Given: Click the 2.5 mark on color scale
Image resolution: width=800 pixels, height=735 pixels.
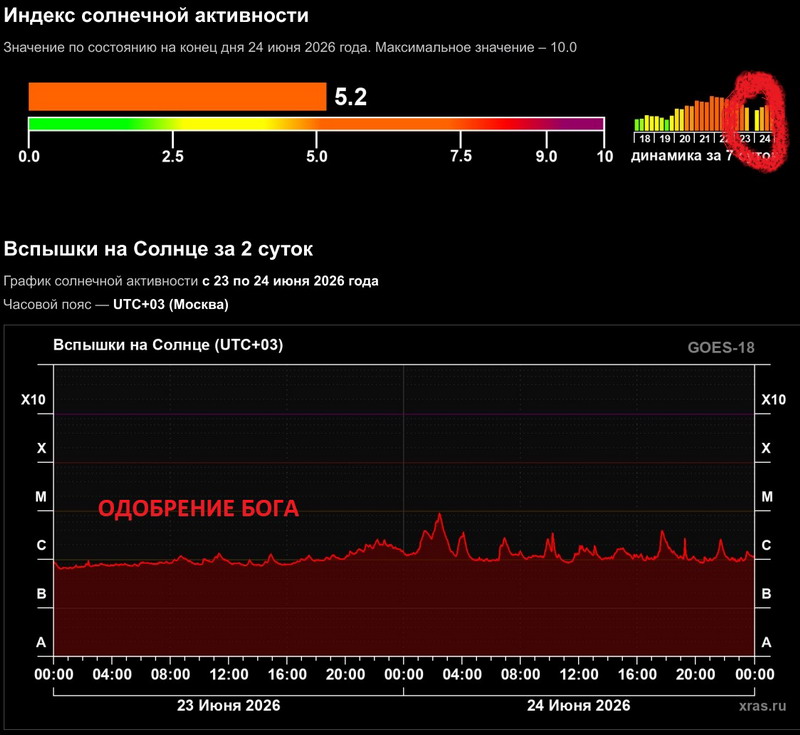Looking at the screenshot, I should 172,156.
